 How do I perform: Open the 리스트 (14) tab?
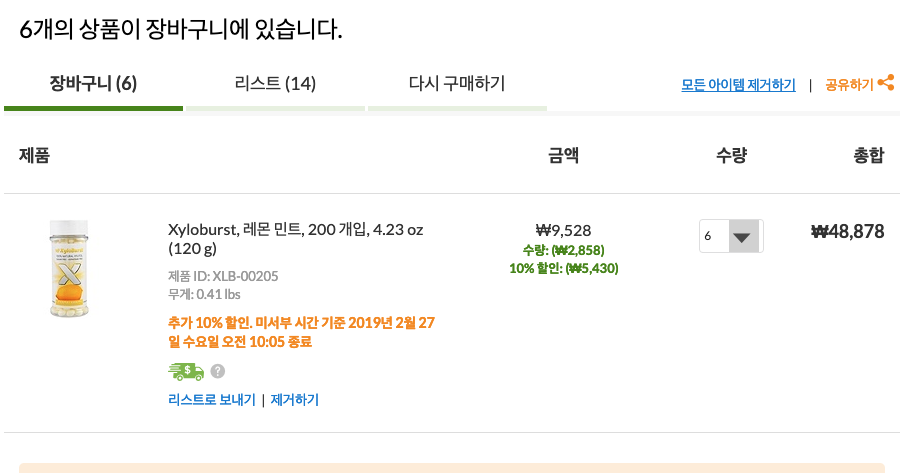[275, 84]
